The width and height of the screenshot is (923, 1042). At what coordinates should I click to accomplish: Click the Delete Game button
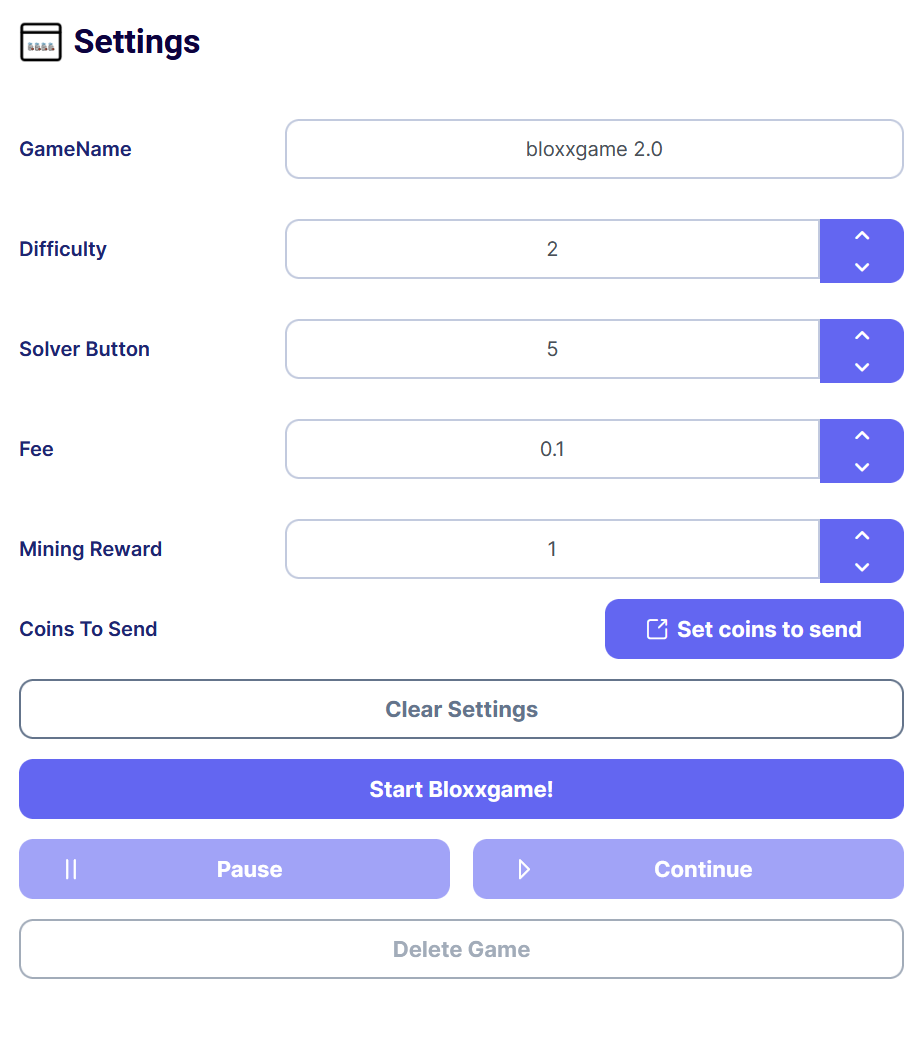[x=461, y=949]
